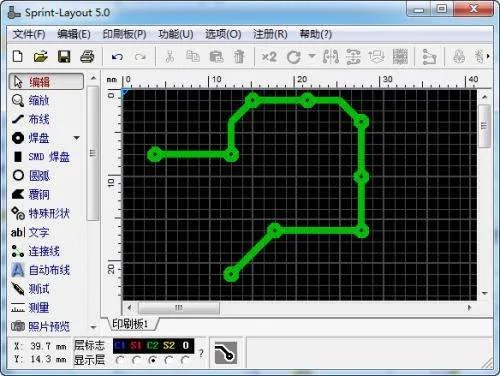Image resolution: width=500 pixels, height=376 pixels.
Task: Click the green C2 layer label
Action: pyautogui.click(x=153, y=346)
